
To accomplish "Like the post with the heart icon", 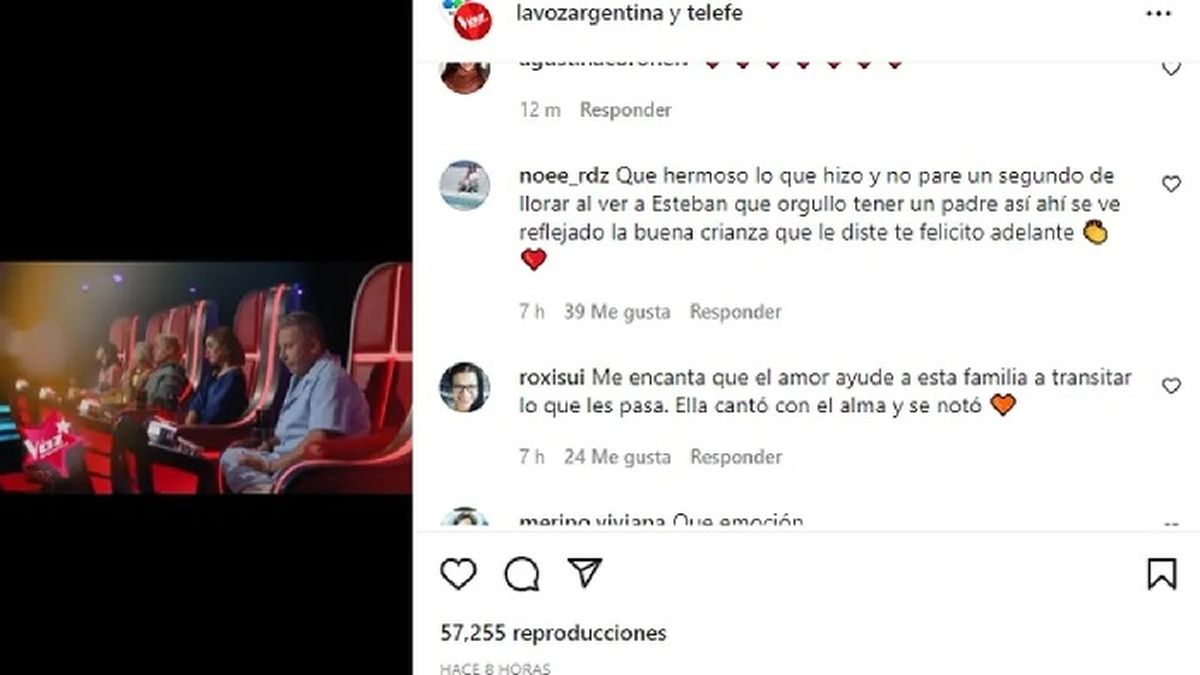I will 459,574.
